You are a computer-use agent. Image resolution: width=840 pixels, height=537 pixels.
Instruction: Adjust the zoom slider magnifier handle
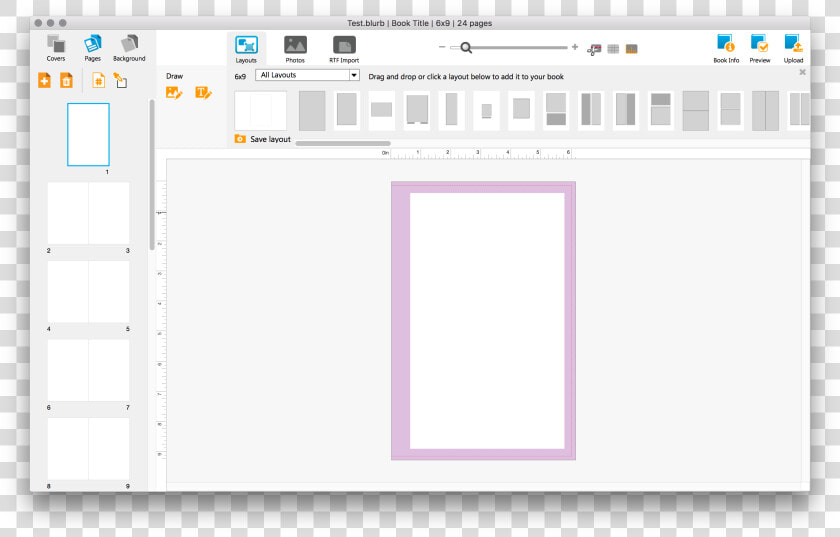(x=466, y=48)
